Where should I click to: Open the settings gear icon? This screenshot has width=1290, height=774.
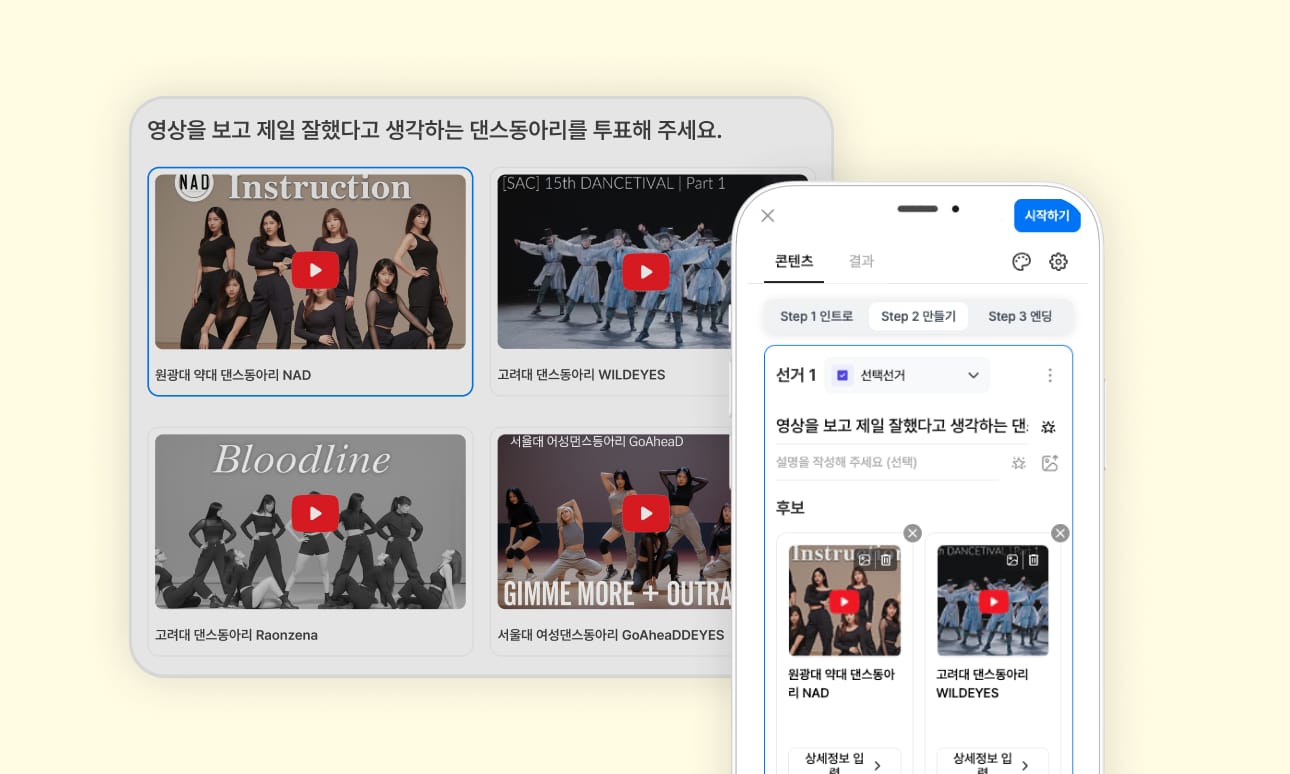pyautogui.click(x=1058, y=262)
